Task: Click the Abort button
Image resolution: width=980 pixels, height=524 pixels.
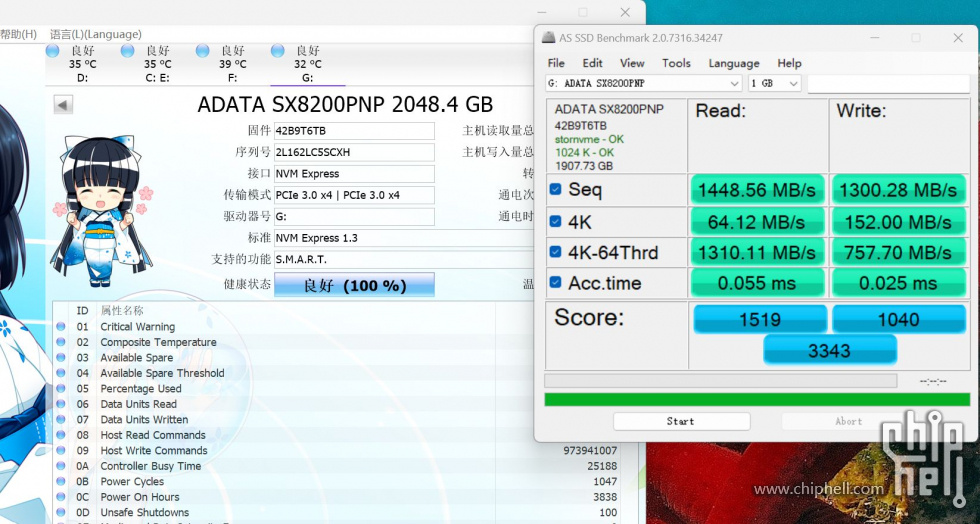Action: (848, 421)
